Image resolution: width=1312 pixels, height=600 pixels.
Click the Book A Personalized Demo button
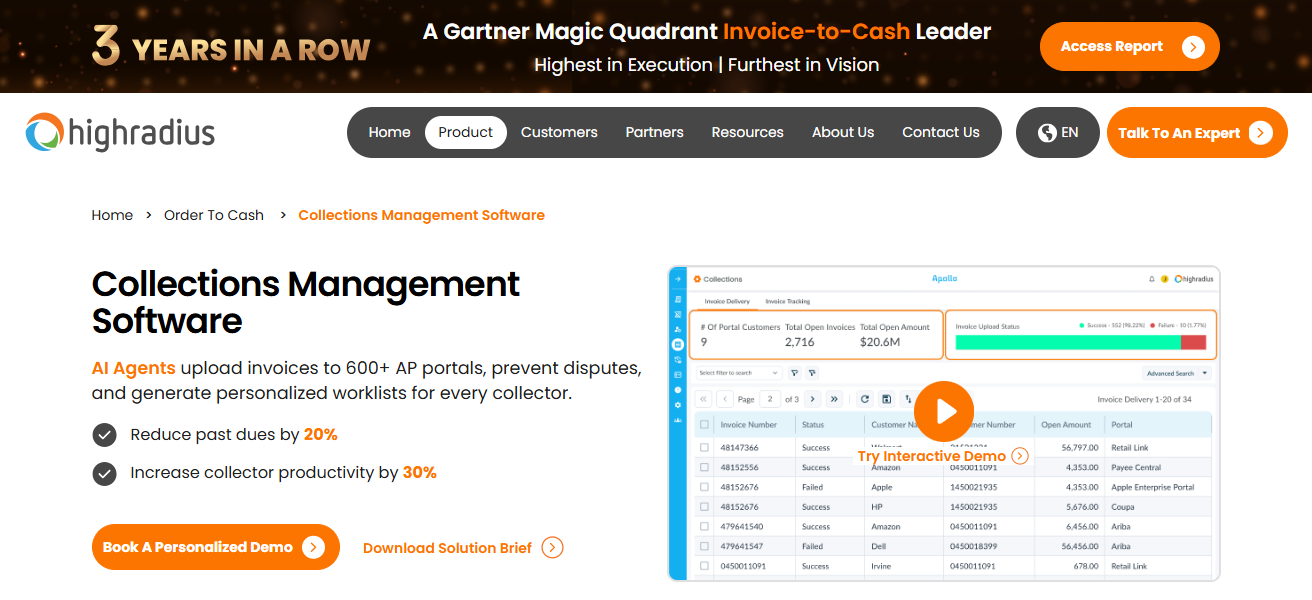(215, 547)
